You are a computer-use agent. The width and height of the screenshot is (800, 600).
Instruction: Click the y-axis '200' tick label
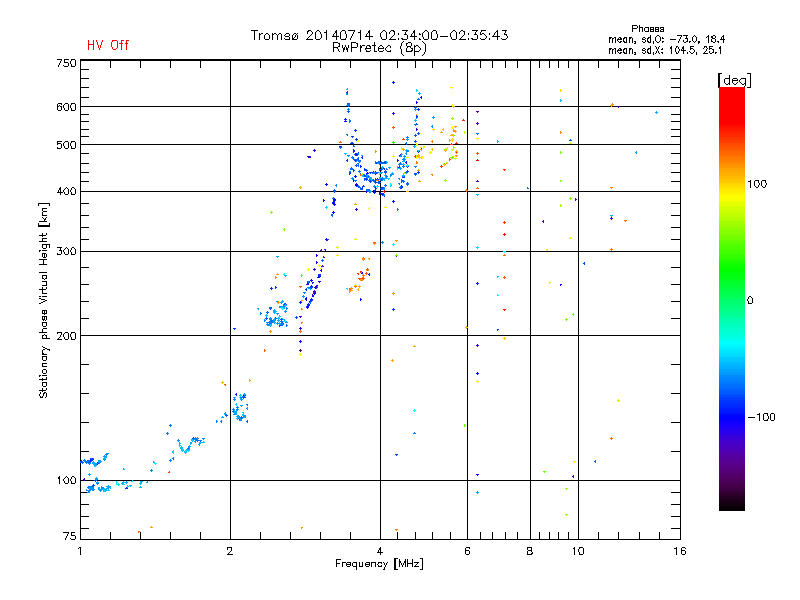click(66, 336)
